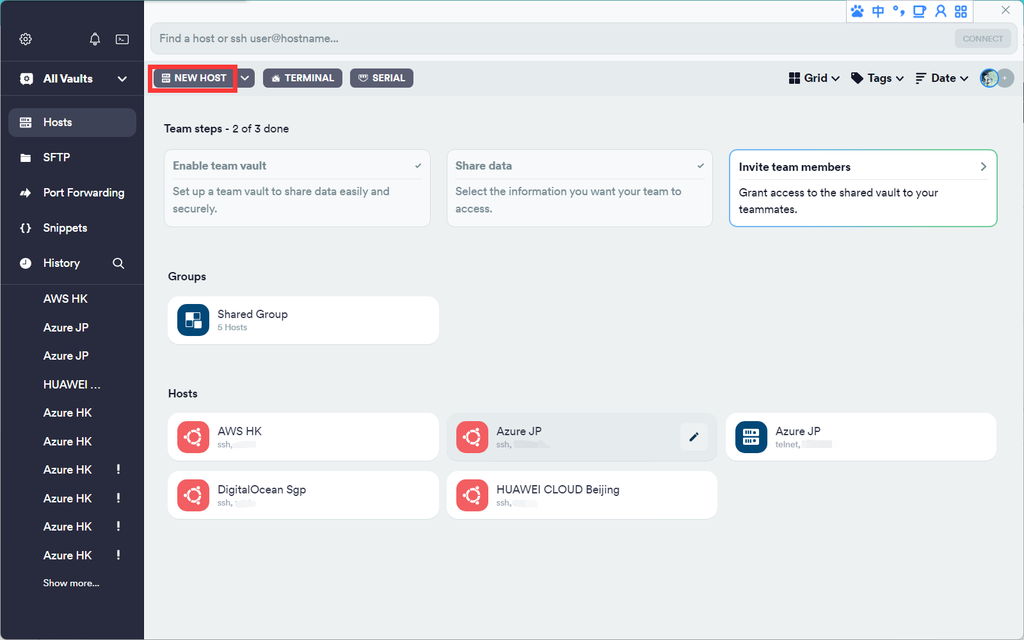Image resolution: width=1024 pixels, height=640 pixels.
Task: Click the All Vaults vault icon
Action: (x=26, y=79)
